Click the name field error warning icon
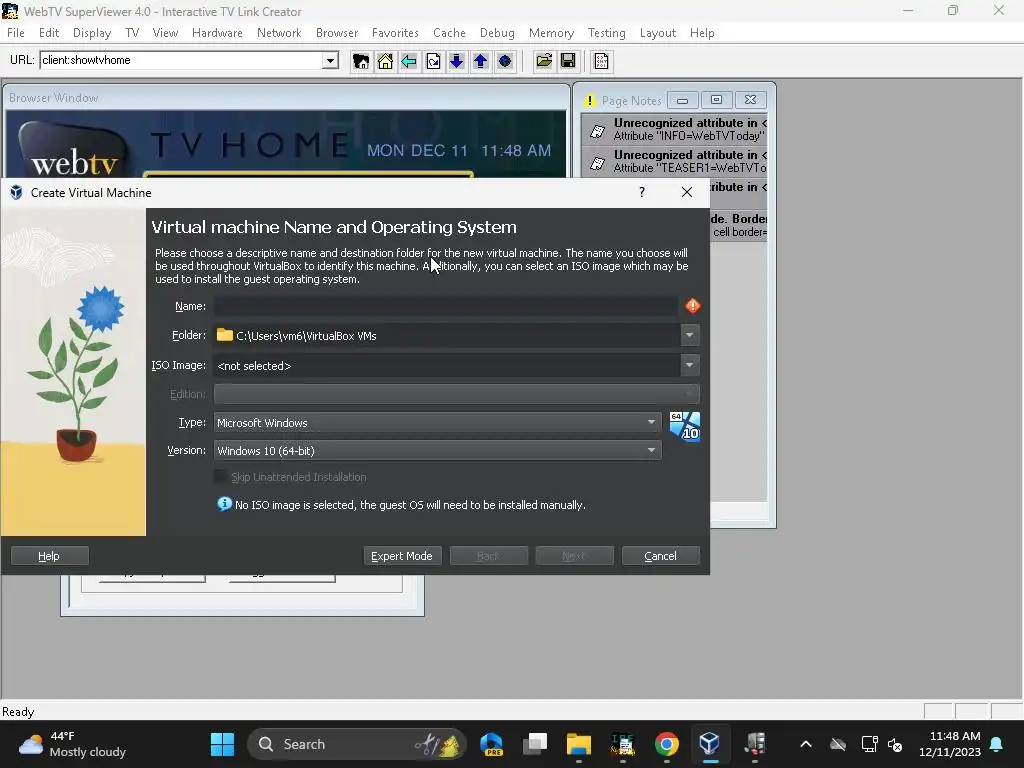The height and width of the screenshot is (768, 1024). tap(692, 306)
